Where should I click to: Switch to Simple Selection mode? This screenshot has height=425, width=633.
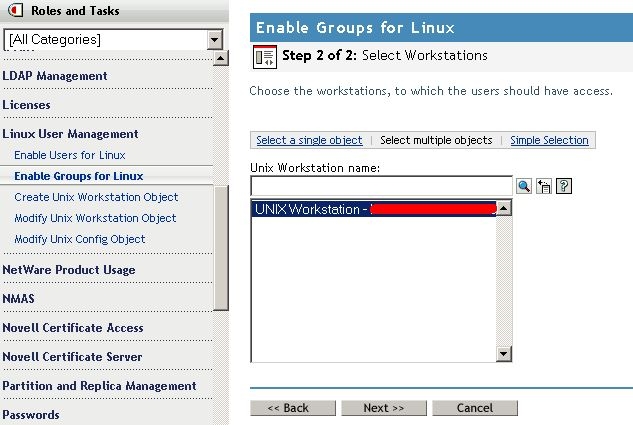tap(549, 140)
